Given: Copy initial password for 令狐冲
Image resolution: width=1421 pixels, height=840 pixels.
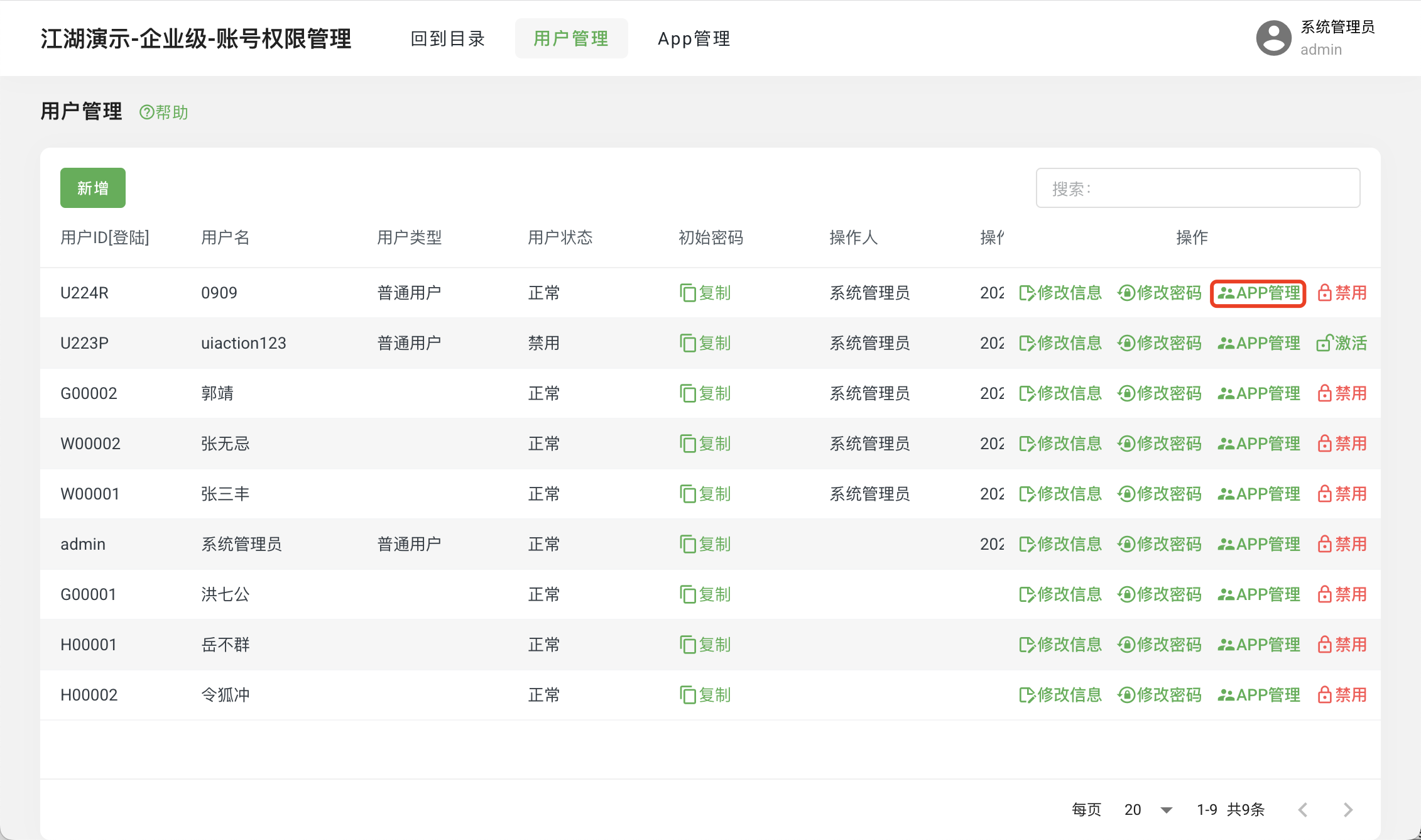Looking at the screenshot, I should click(x=705, y=695).
